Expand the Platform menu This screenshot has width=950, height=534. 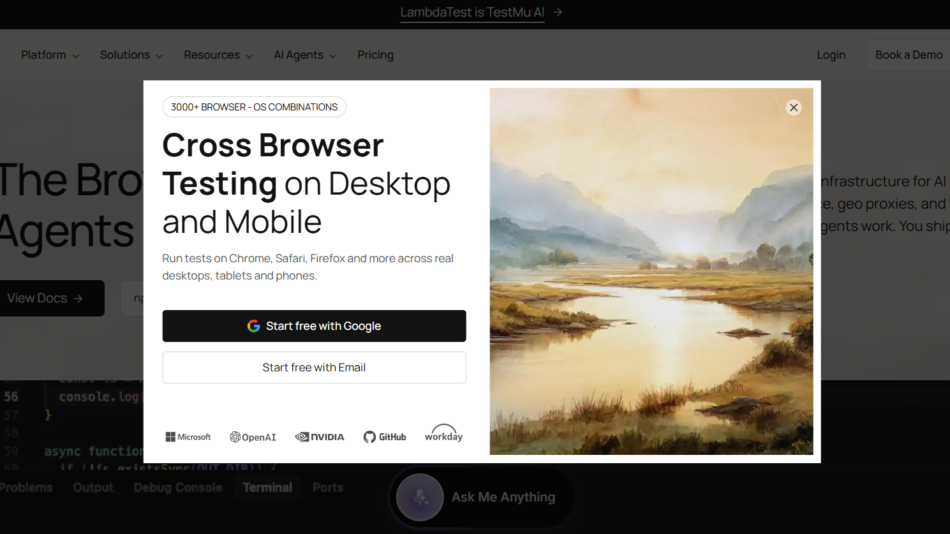(x=50, y=55)
